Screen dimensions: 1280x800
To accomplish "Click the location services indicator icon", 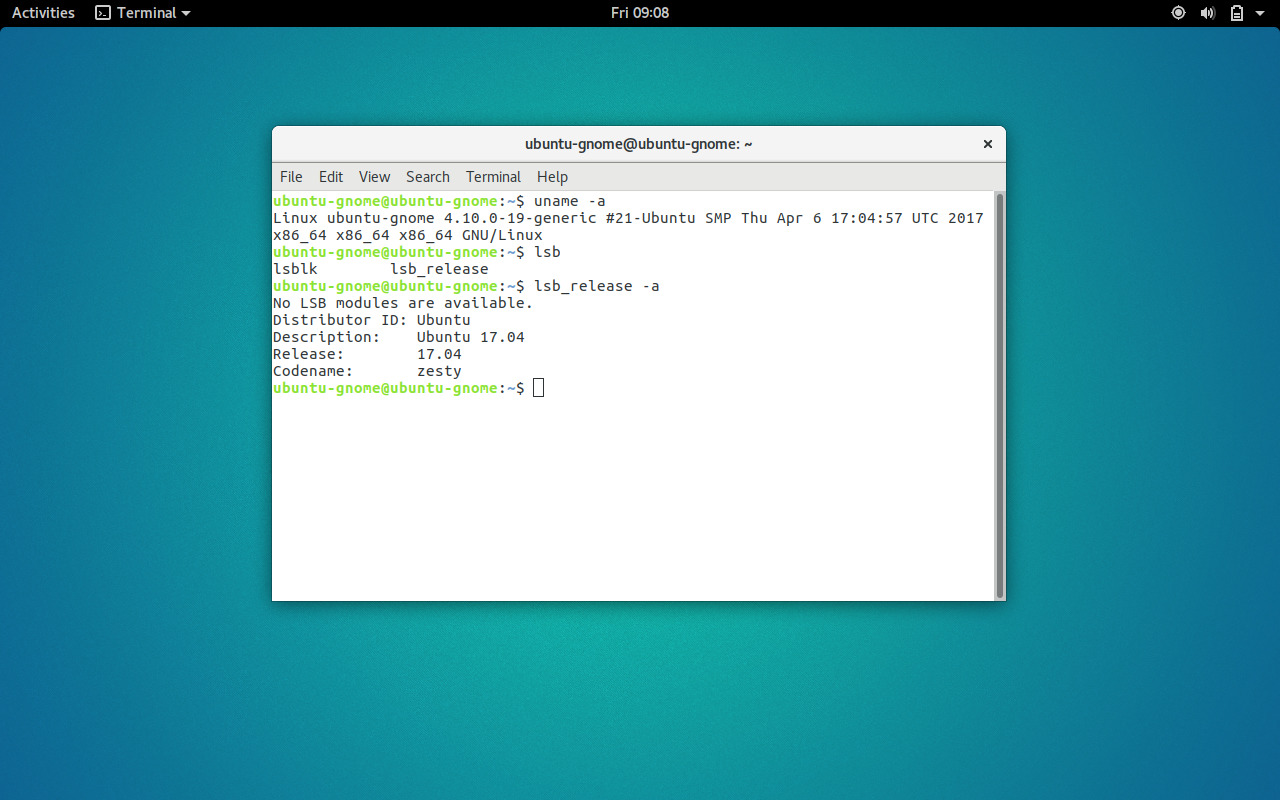I will (1178, 13).
